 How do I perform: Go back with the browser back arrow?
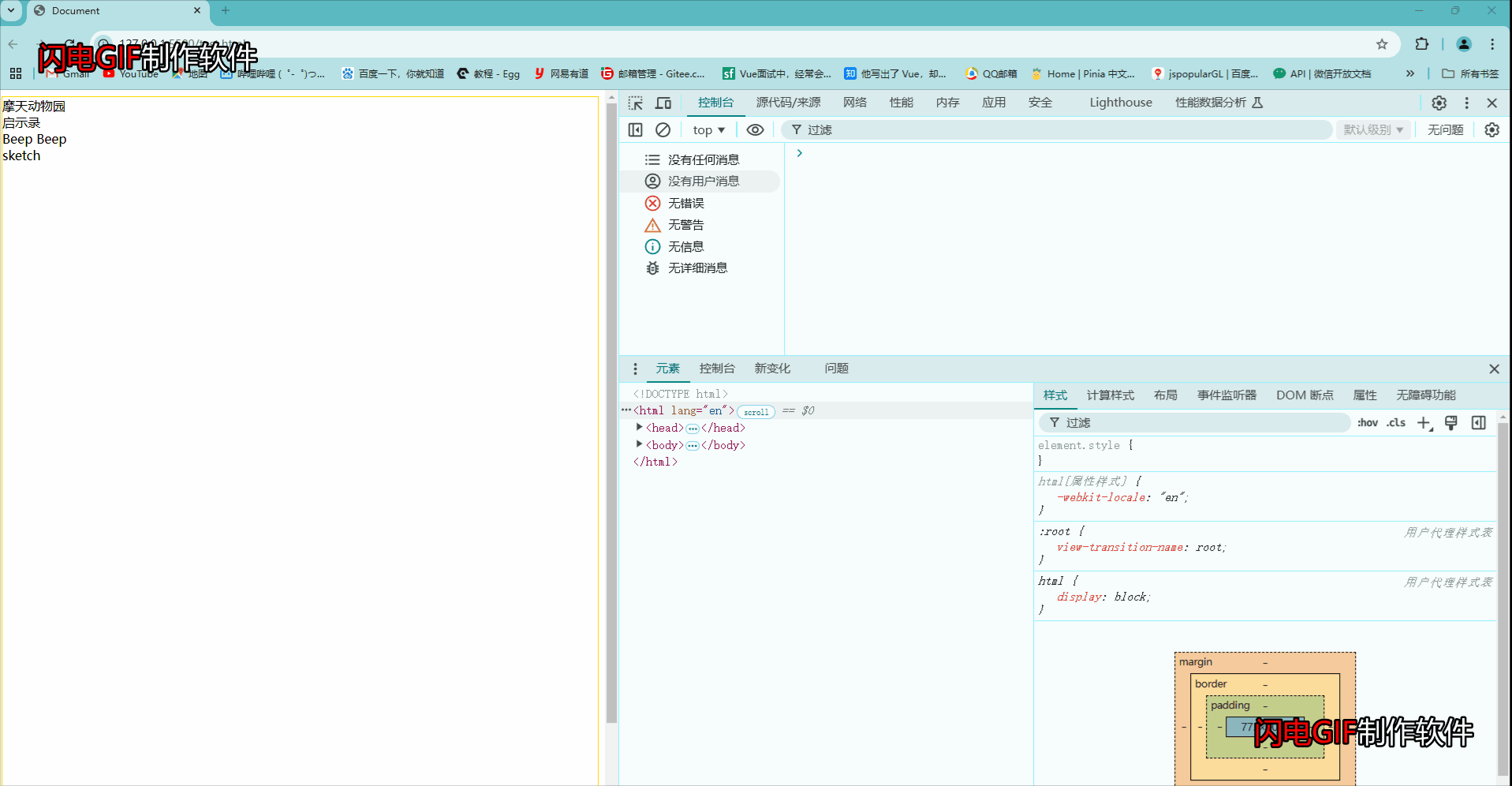point(13,44)
